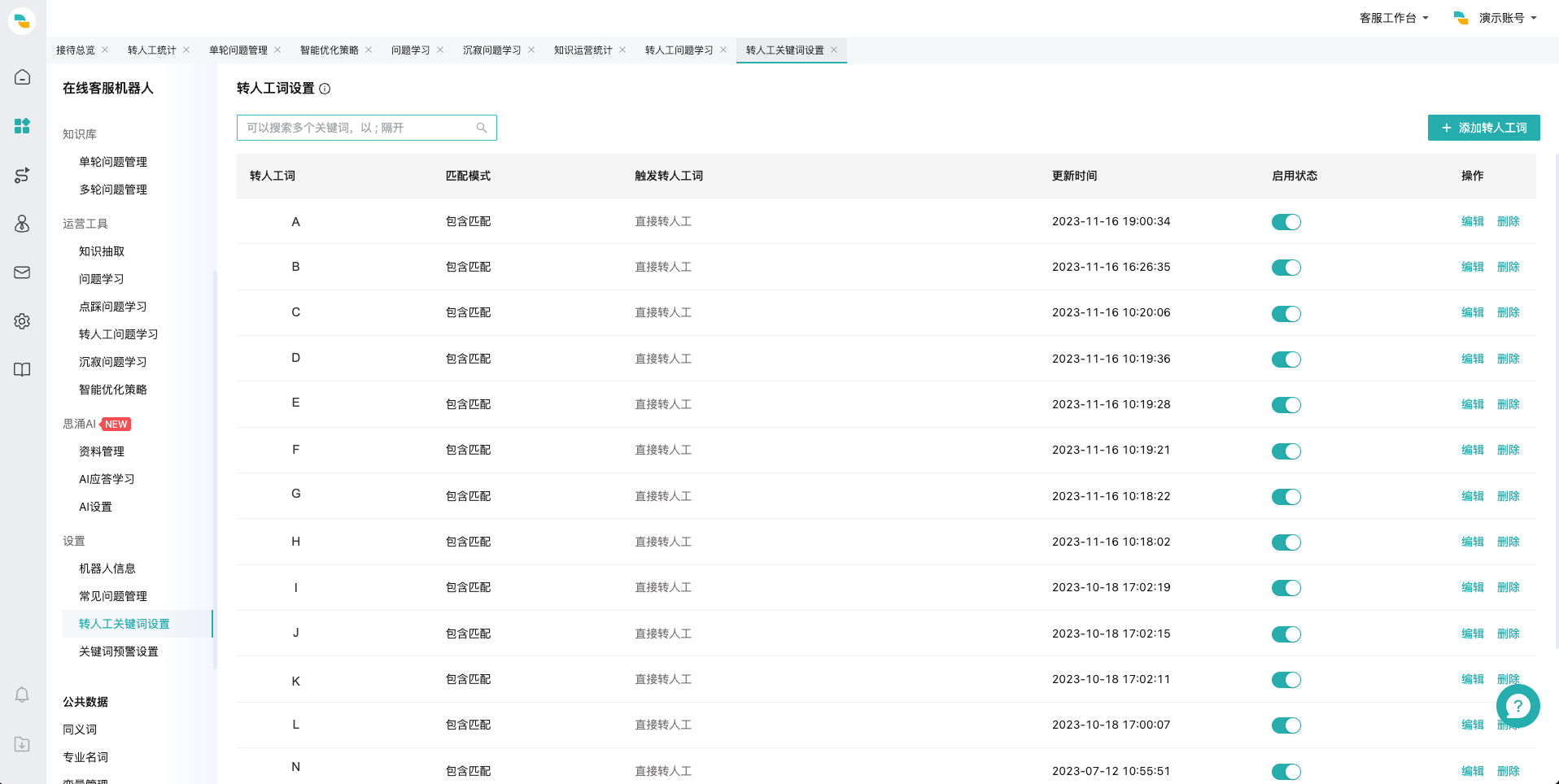Close the 转人工统计 tab

point(186,50)
